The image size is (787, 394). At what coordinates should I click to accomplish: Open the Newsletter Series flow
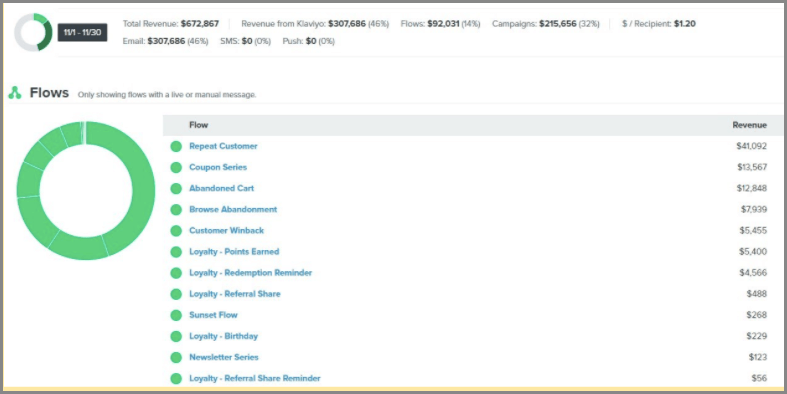tap(224, 357)
